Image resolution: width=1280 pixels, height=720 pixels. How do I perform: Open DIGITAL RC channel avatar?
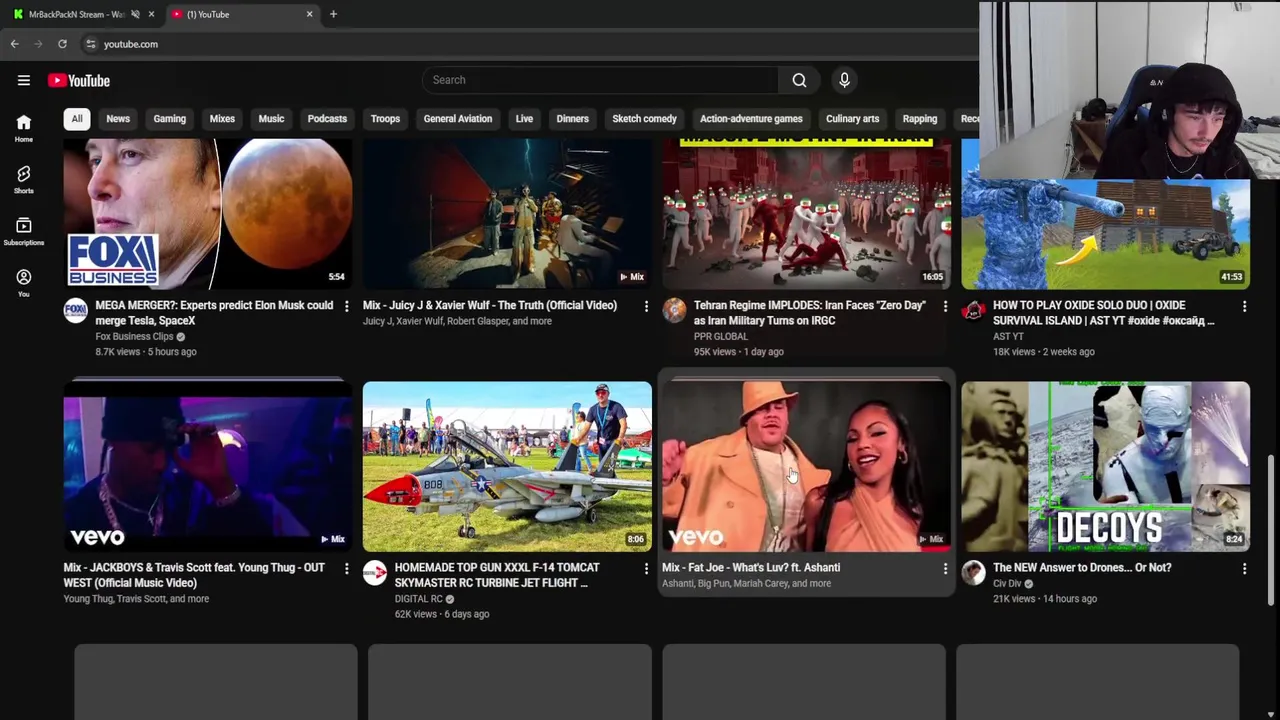(x=375, y=572)
